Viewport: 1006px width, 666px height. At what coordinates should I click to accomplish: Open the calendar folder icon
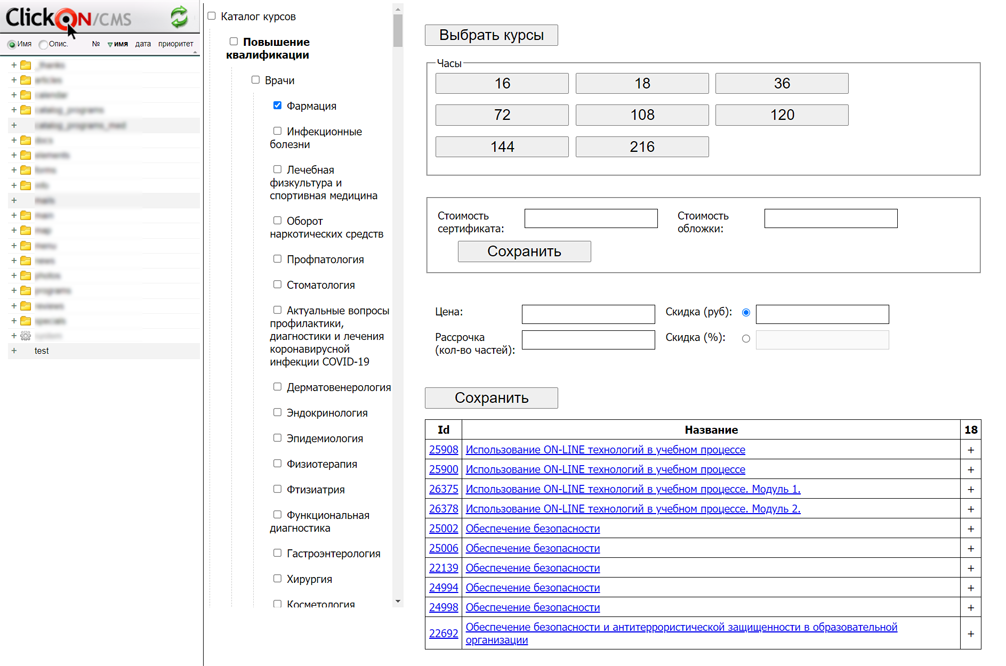[26, 95]
